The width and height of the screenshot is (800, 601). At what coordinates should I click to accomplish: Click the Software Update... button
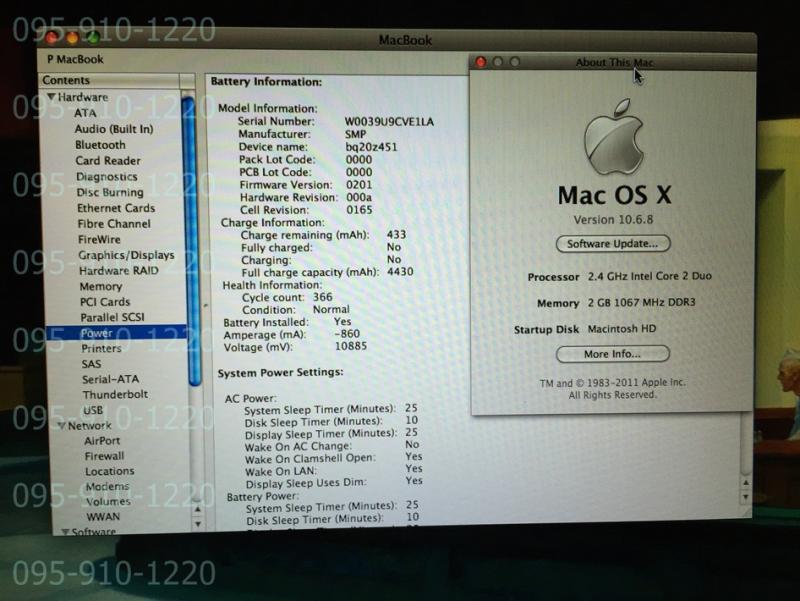pos(613,244)
